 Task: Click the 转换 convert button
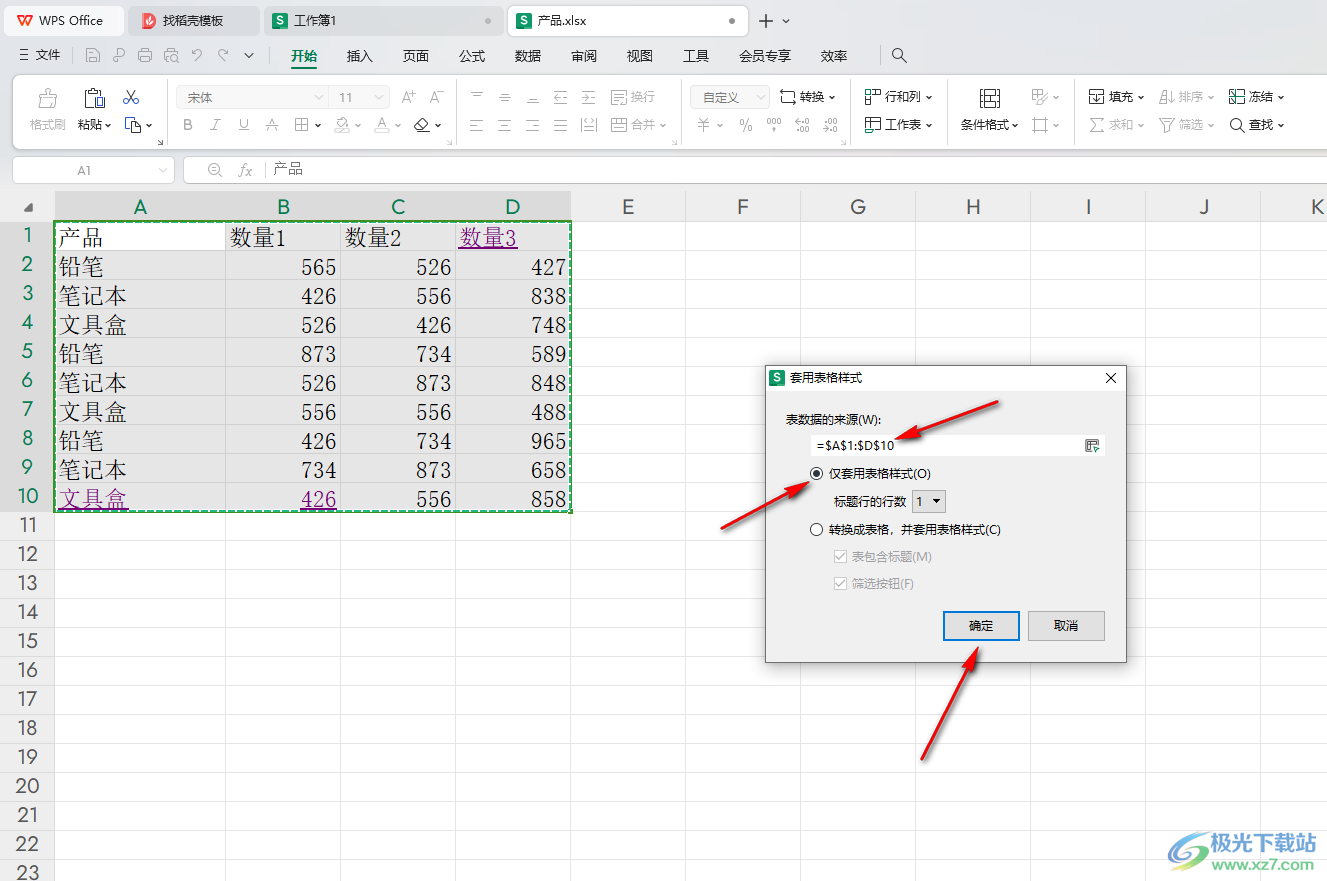pos(808,97)
